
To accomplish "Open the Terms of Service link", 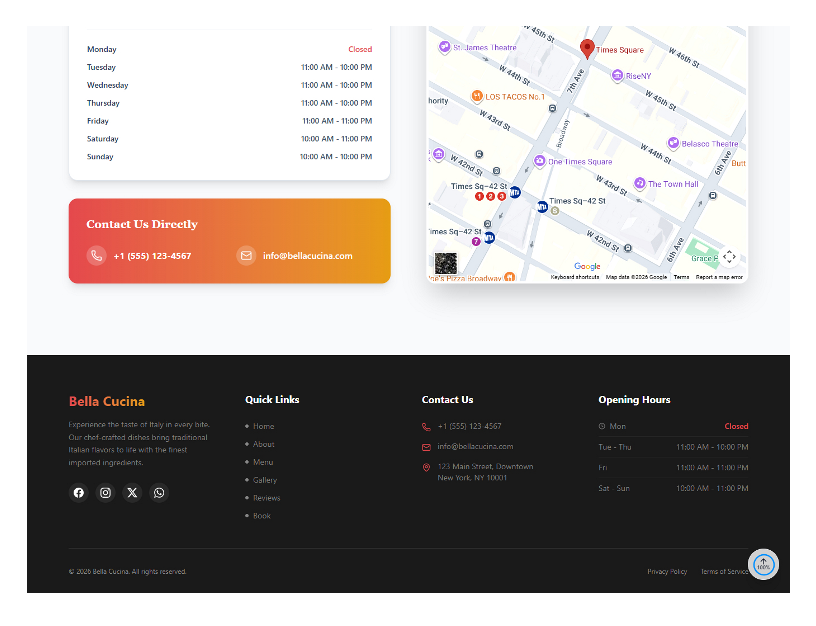I will tap(724, 571).
